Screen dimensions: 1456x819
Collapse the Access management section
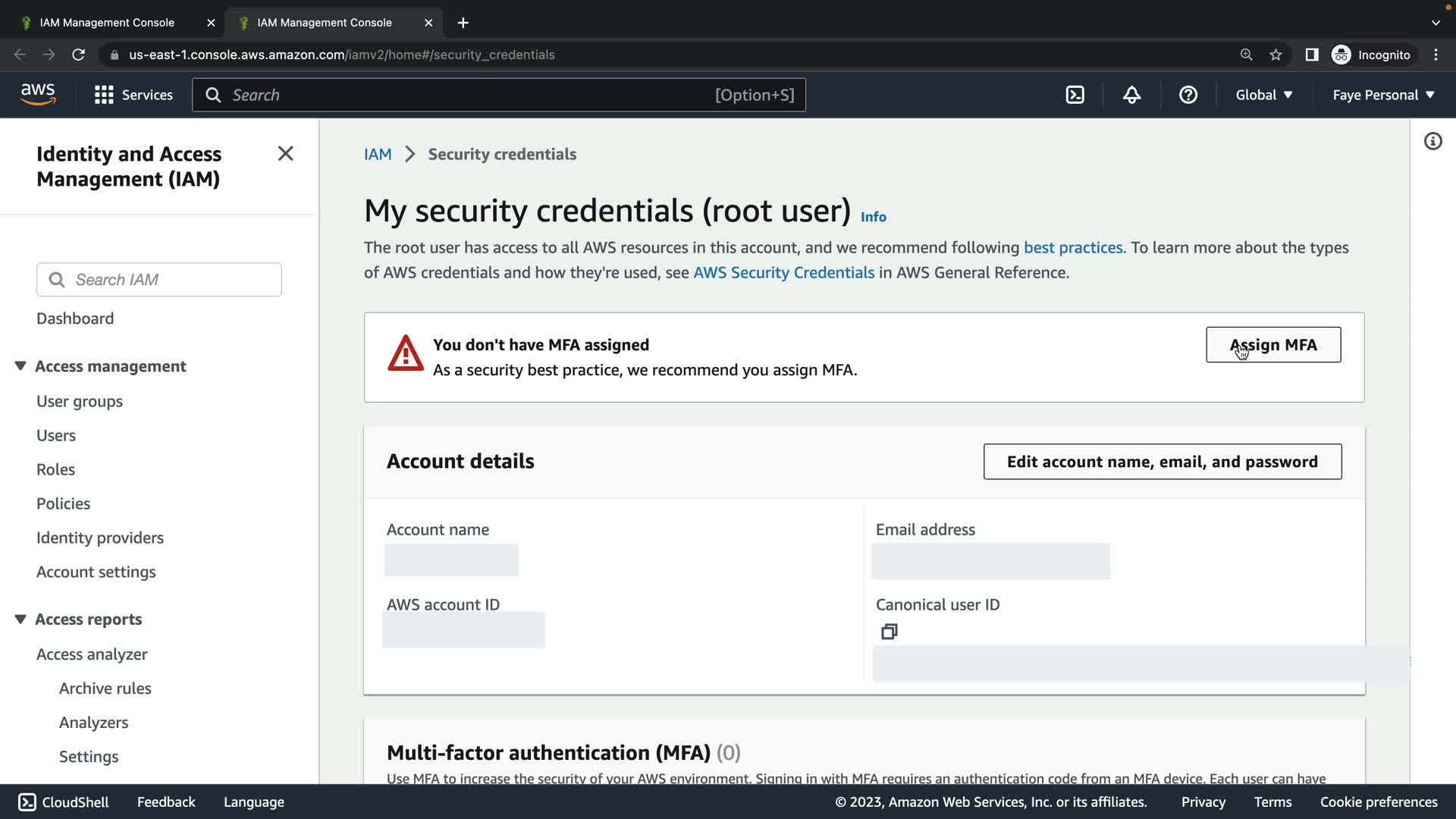pyautogui.click(x=20, y=366)
